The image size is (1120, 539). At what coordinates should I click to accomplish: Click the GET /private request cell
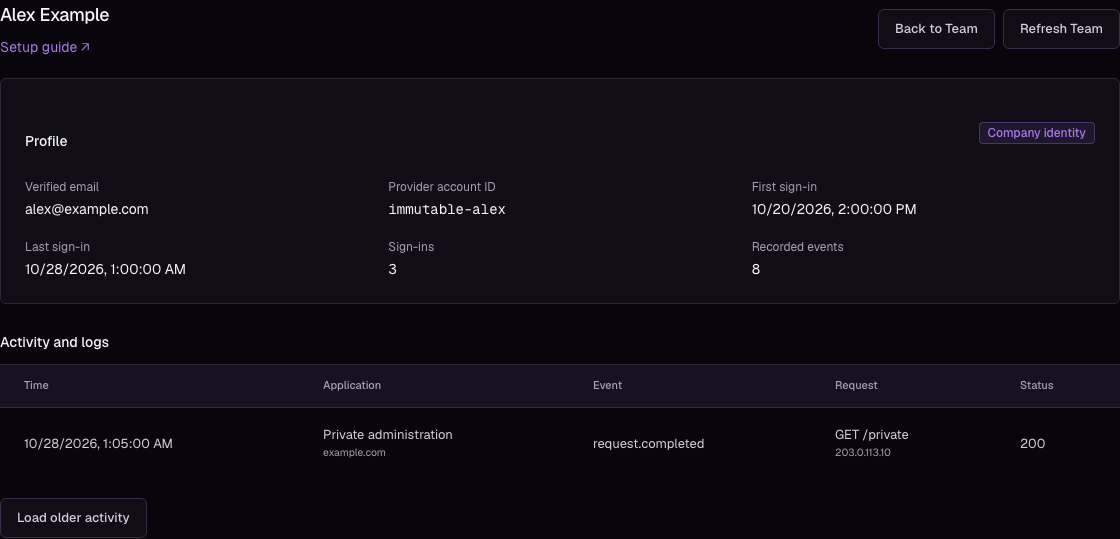(871, 435)
